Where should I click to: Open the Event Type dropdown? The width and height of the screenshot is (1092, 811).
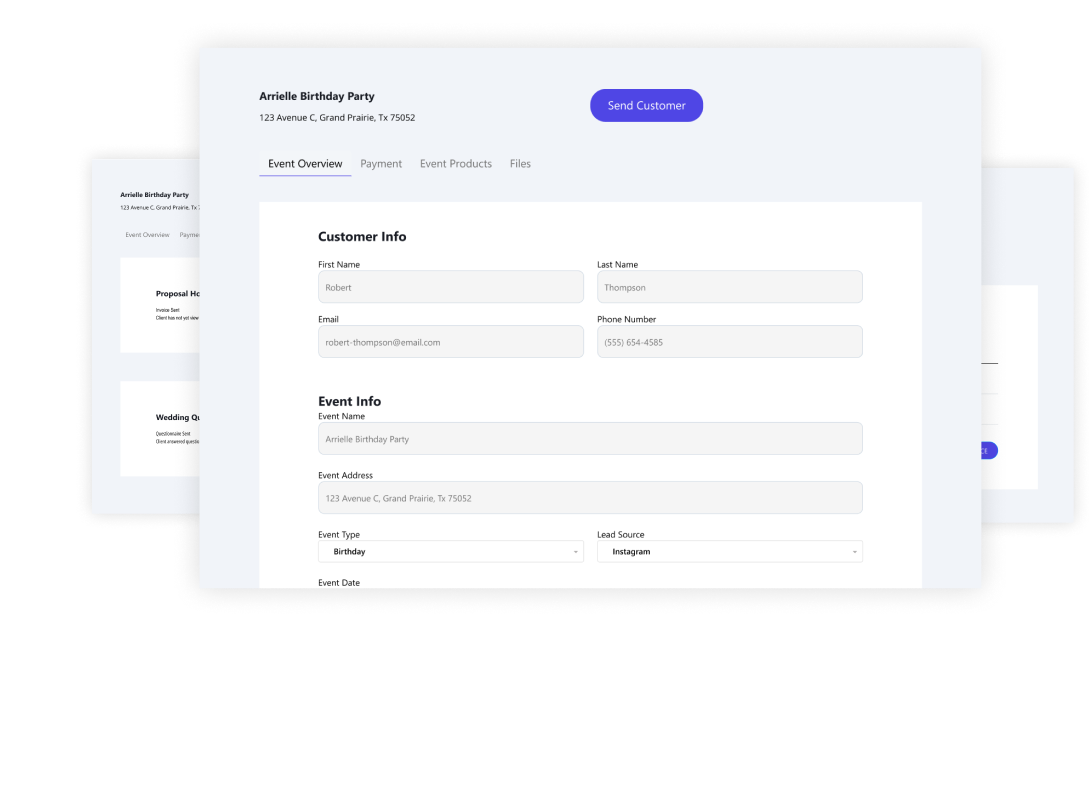(x=451, y=551)
